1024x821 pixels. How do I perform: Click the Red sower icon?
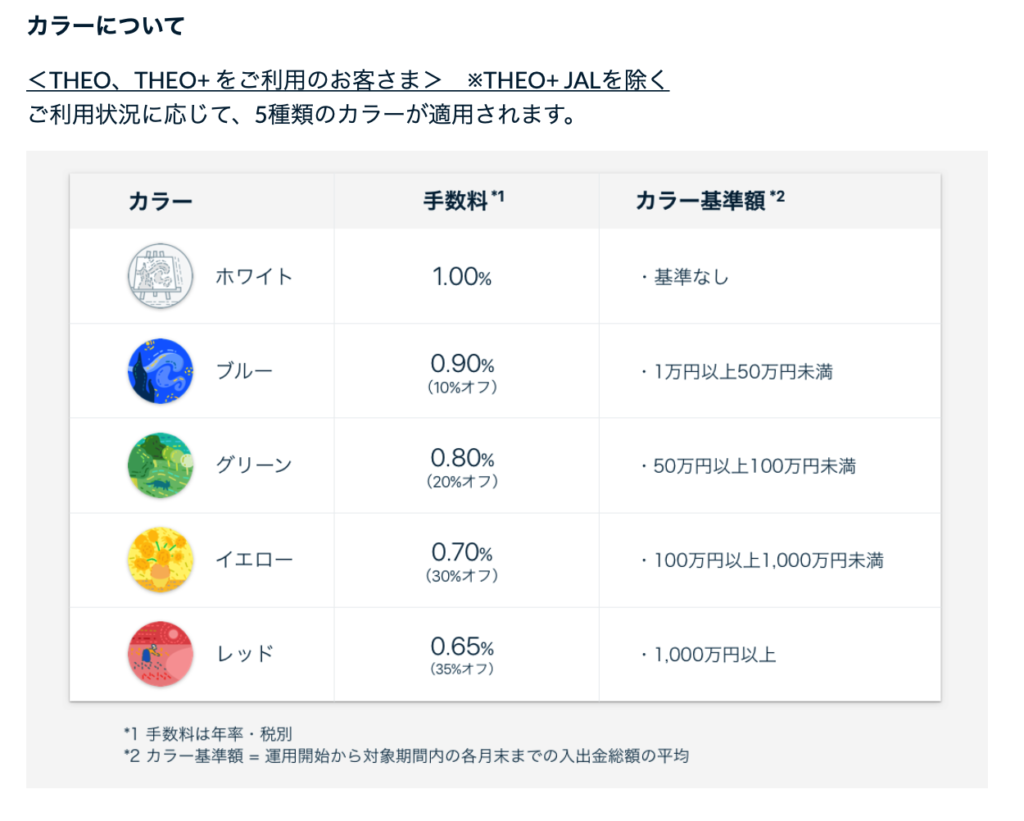tap(160, 654)
